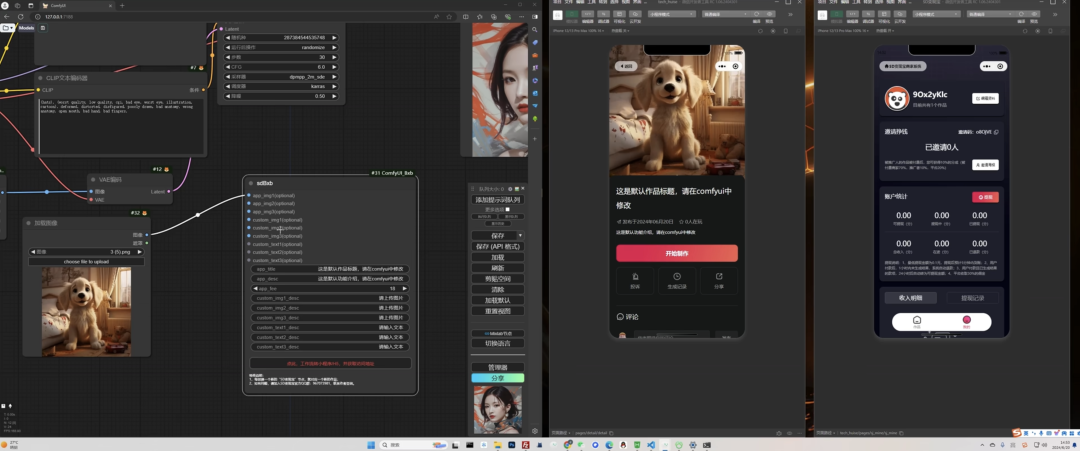Open iPhone 12/13 Pro Max device dropdown, middle window
1080x451 pixels.
(x=579, y=31)
